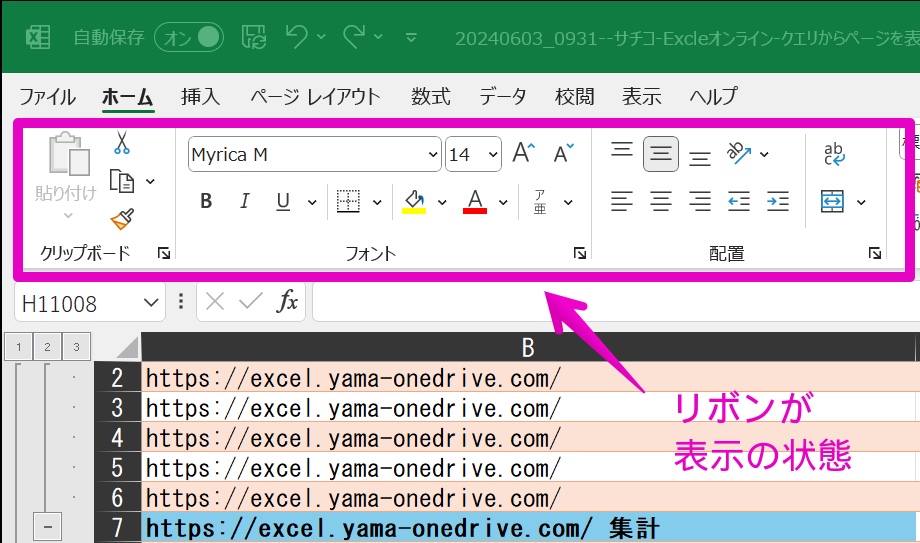The image size is (920, 543).
Task: Click the text Orientation icon
Action: pos(738,153)
